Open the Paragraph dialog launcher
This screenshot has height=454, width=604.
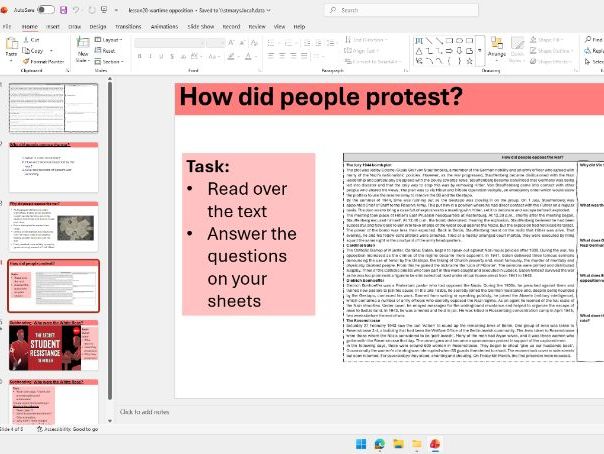point(405,70)
